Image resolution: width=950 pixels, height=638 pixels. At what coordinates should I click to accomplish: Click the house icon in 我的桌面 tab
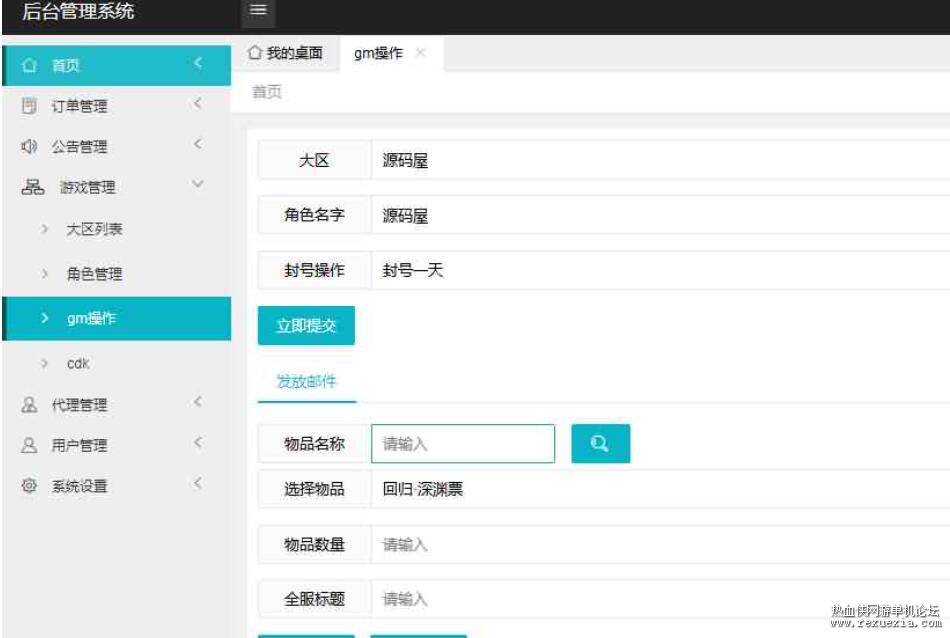(254, 53)
